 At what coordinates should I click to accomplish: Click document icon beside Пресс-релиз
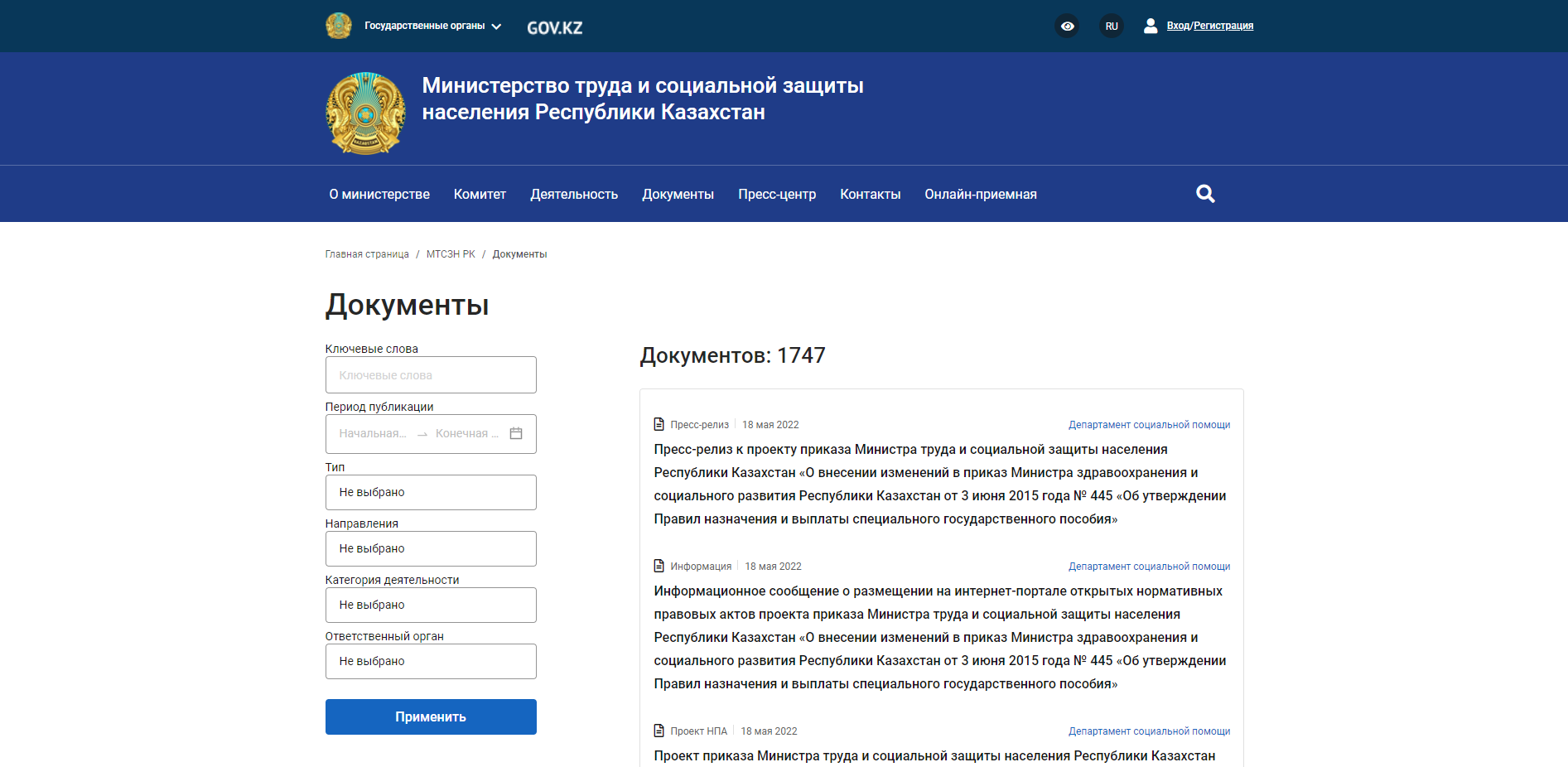point(659,424)
